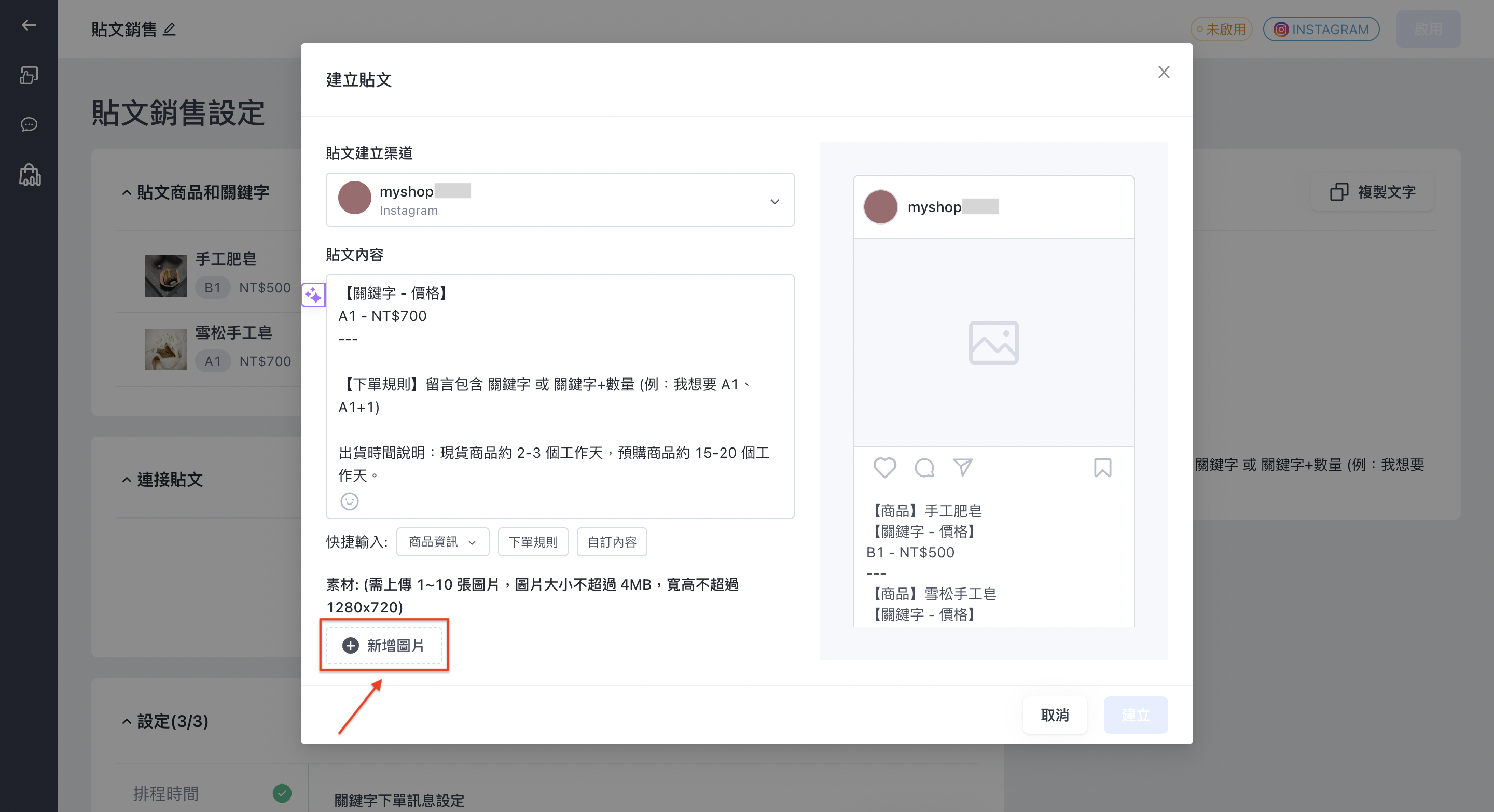Click the plus icon in 新增圖片
1494x812 pixels.
pyautogui.click(x=350, y=645)
